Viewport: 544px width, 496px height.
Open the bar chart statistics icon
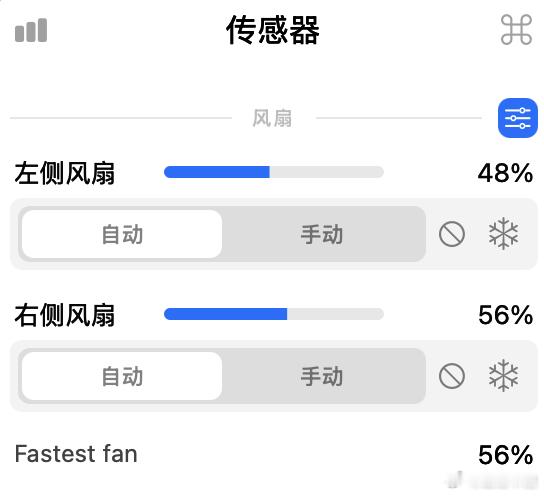coord(31,30)
